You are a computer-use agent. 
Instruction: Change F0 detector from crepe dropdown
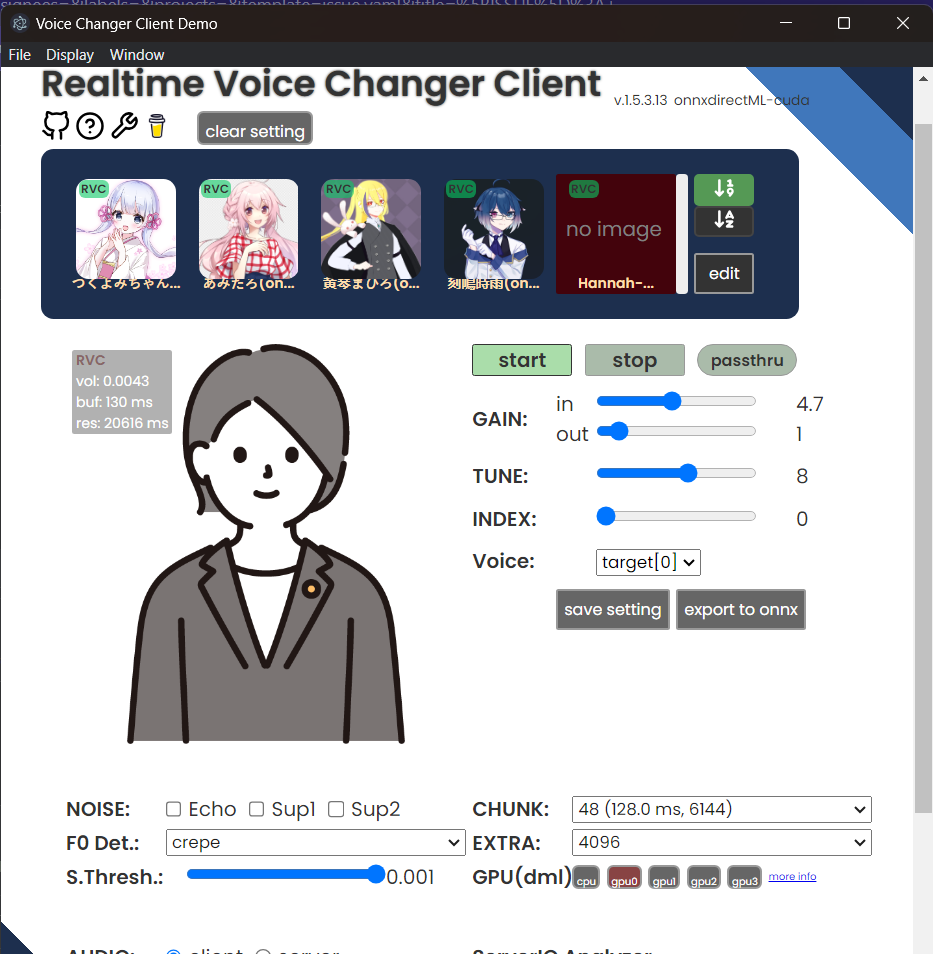315,842
